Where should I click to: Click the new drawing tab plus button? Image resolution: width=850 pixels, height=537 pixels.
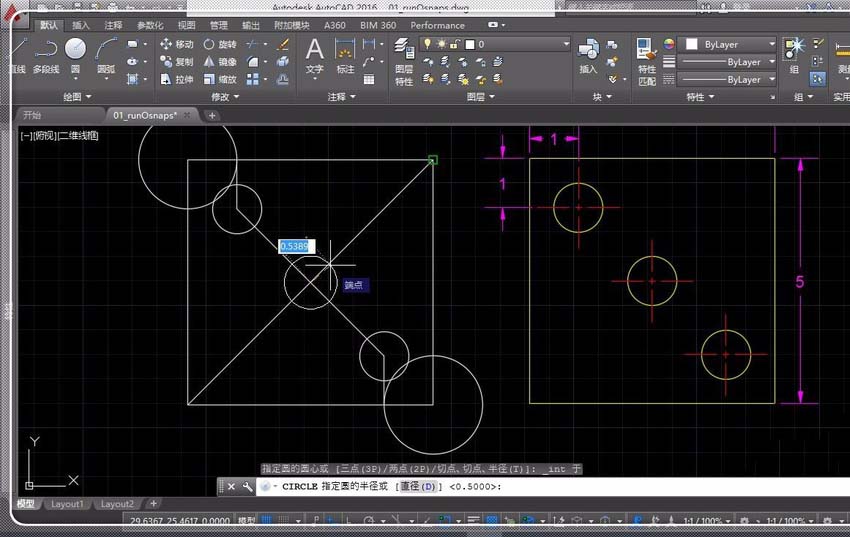[x=212, y=115]
